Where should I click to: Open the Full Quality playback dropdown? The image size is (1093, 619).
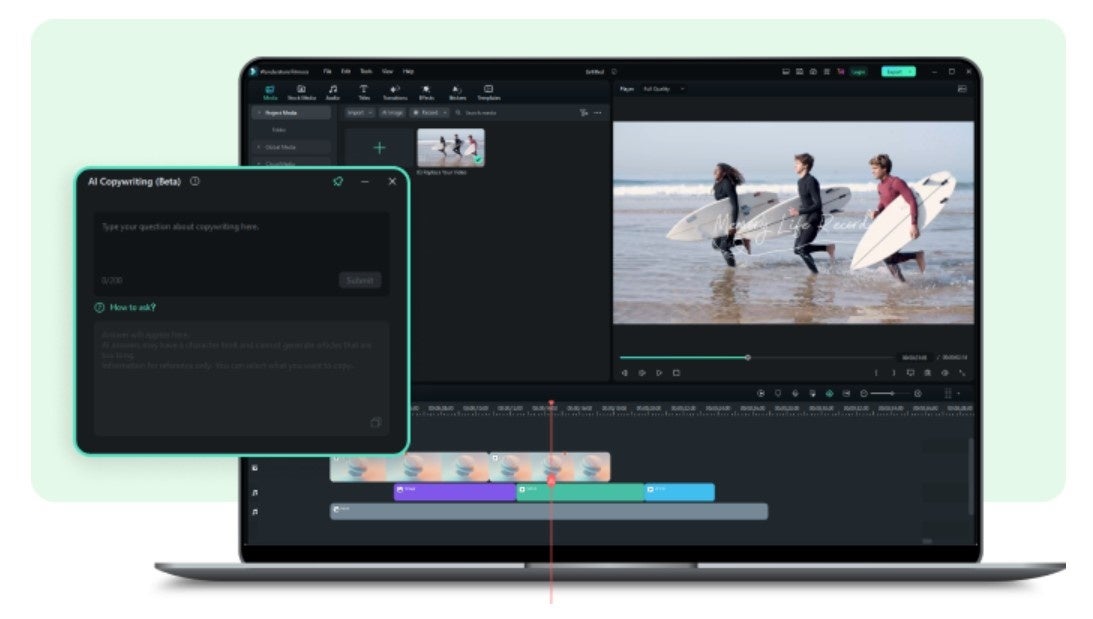663,89
